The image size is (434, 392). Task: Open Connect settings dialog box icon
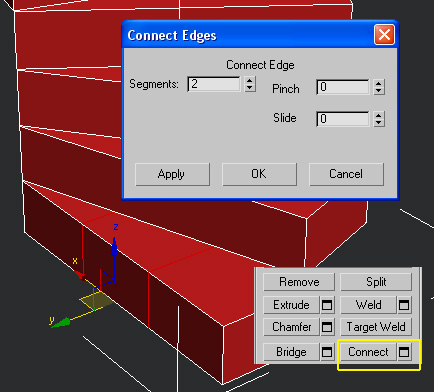(404, 352)
